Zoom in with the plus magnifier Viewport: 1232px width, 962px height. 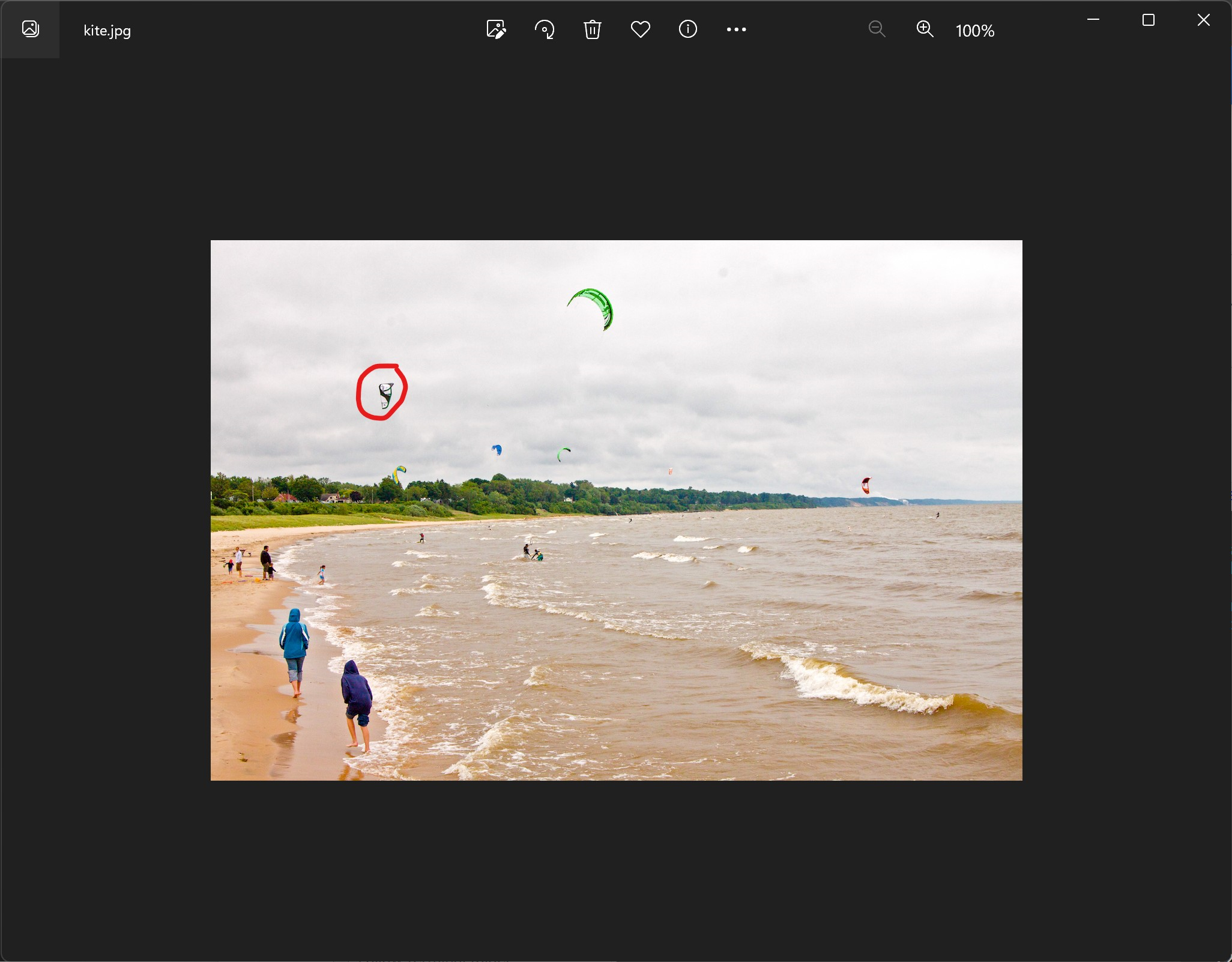pyautogui.click(x=925, y=29)
